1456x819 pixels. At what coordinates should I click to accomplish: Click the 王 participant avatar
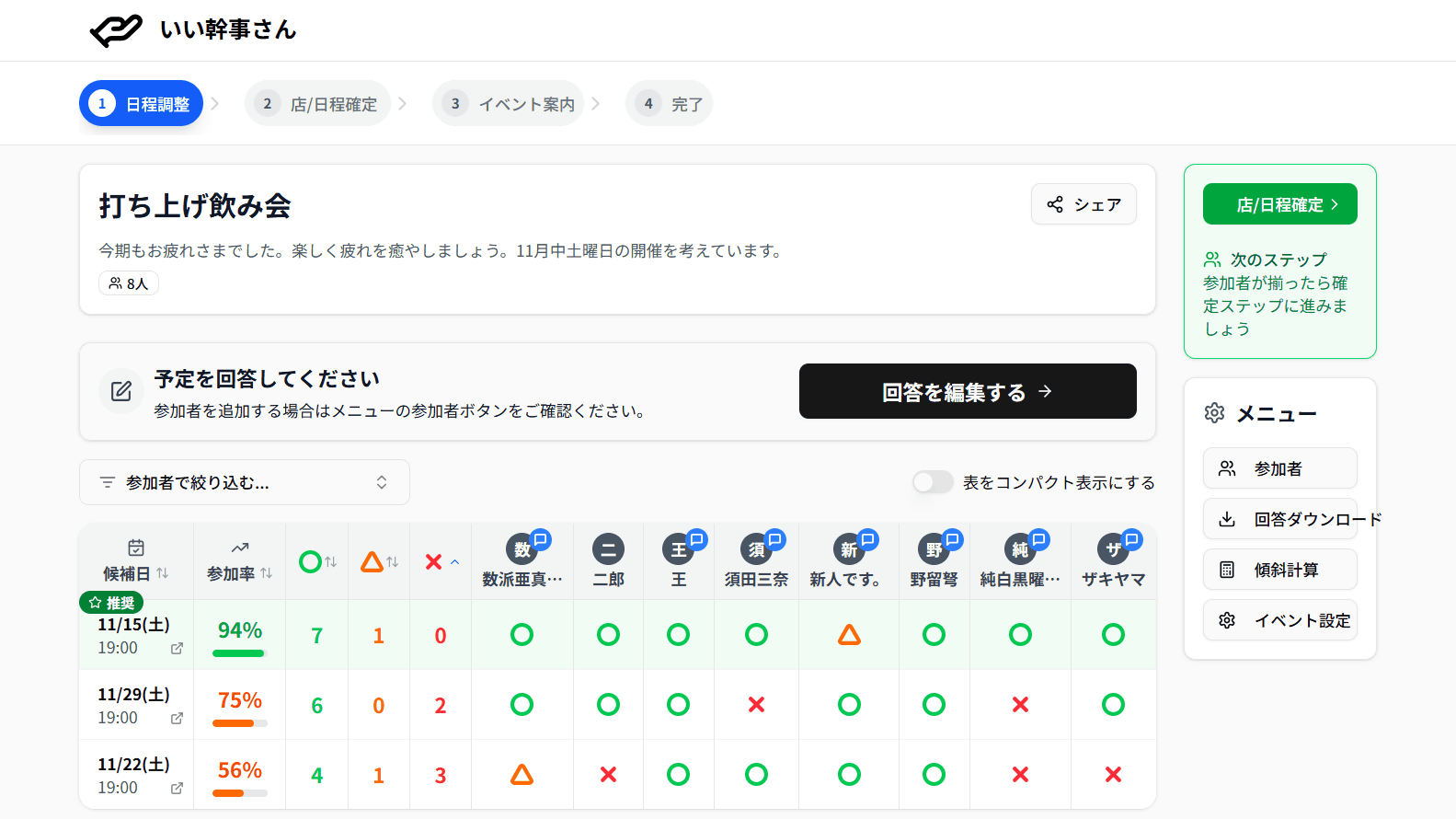coord(678,550)
